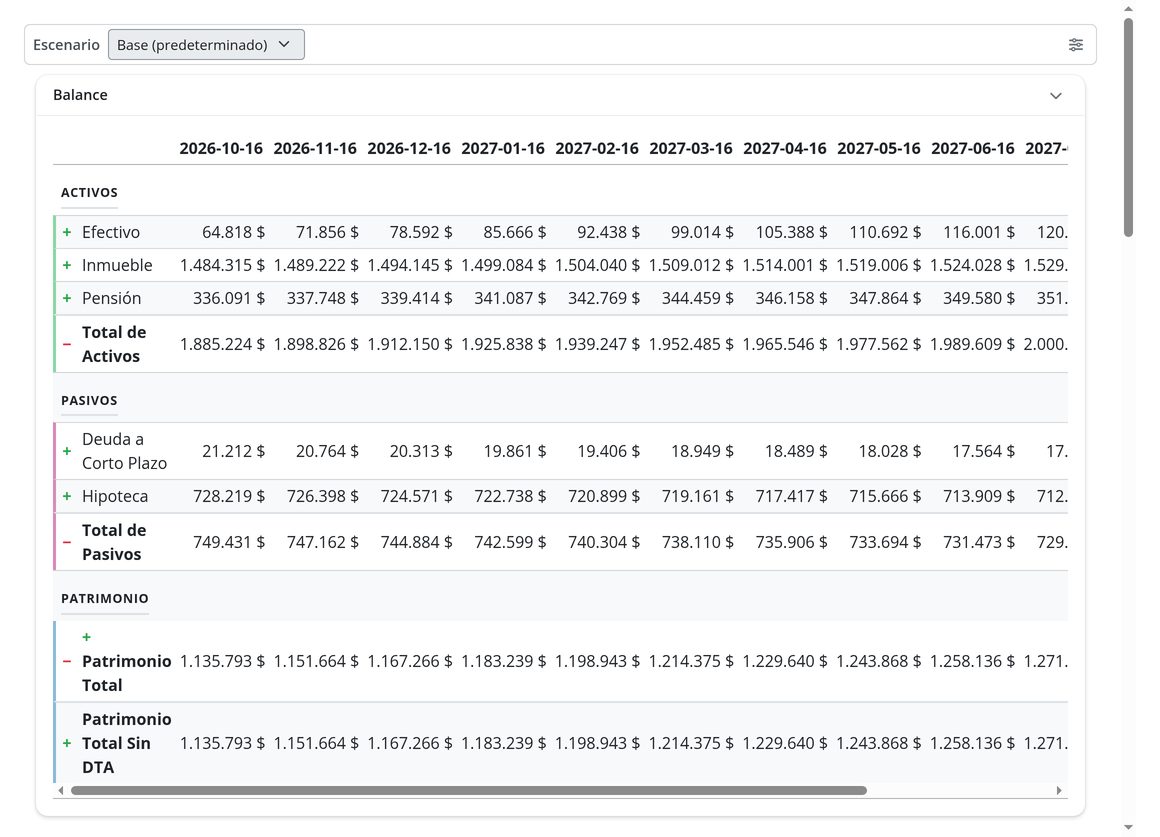Click the Pensión value 339.414 $

(x=417, y=298)
